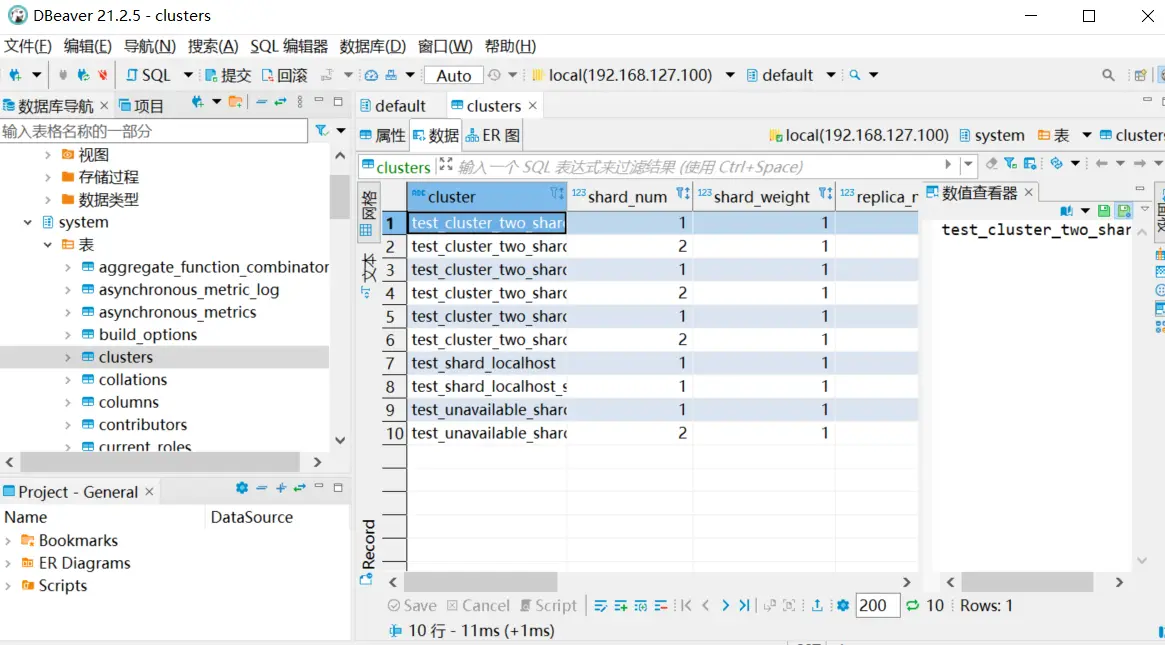The width and height of the screenshot is (1165, 645).
Task: Go to the next row arrow
Action: pyautogui.click(x=725, y=606)
